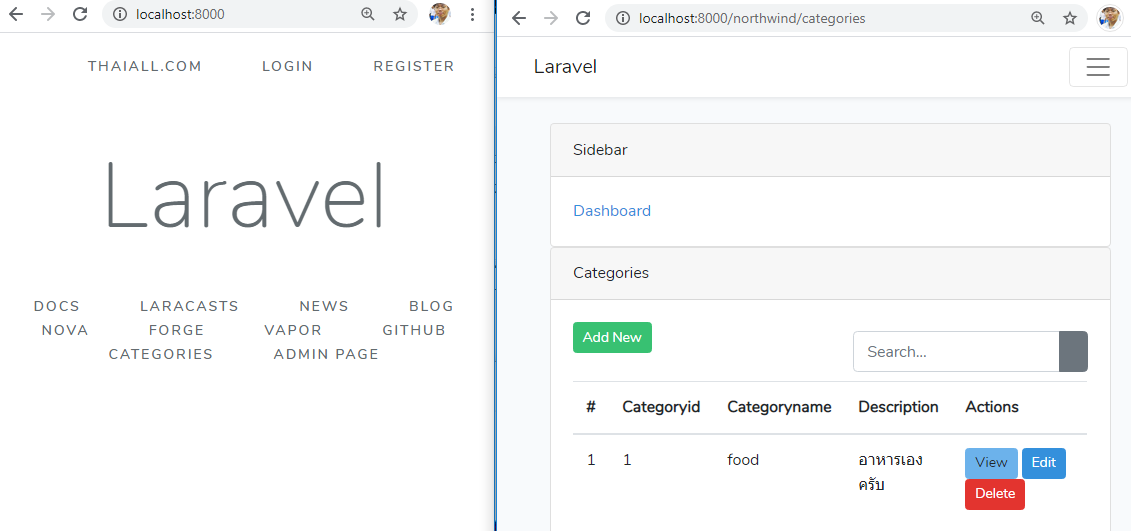Click star bookmark icon in right browser
This screenshot has width=1131, height=531.
point(1070,18)
